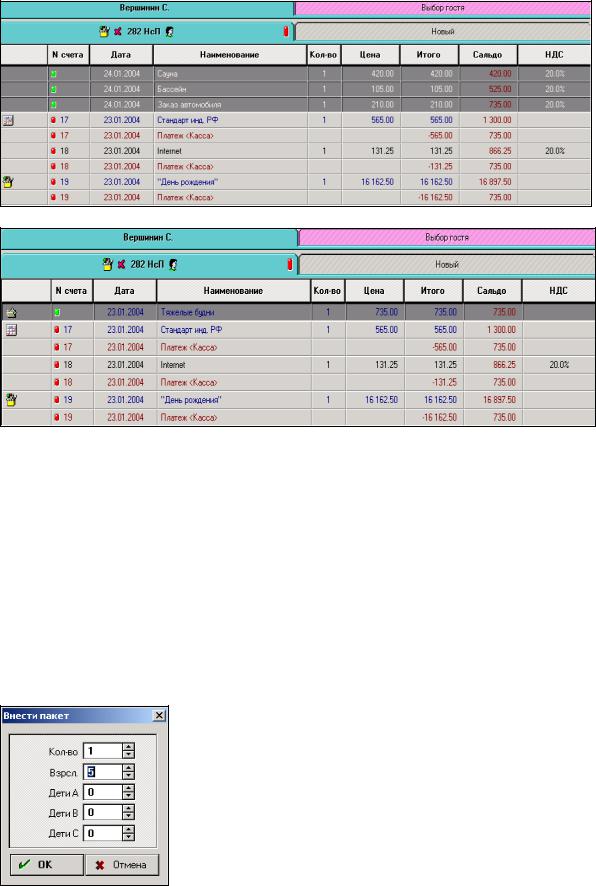
Task: Click calendar icon in upper Стандарт инд. РФ row
Action: click(x=8, y=120)
